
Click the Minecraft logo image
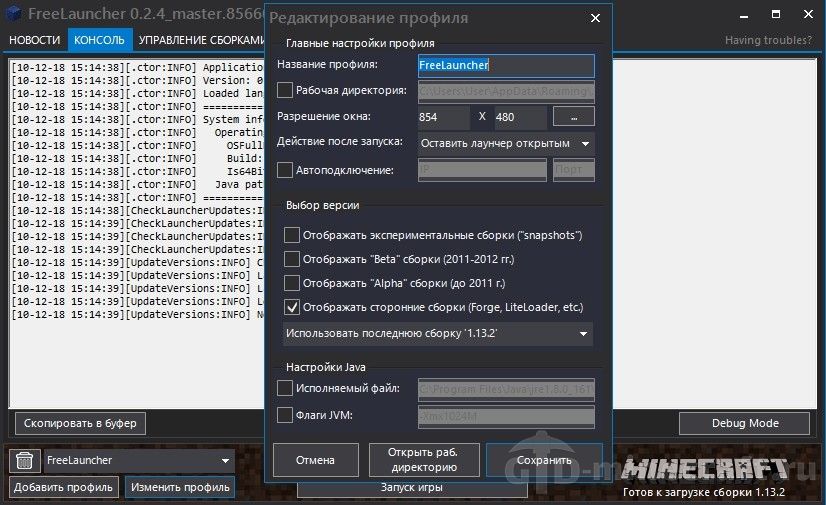click(704, 469)
